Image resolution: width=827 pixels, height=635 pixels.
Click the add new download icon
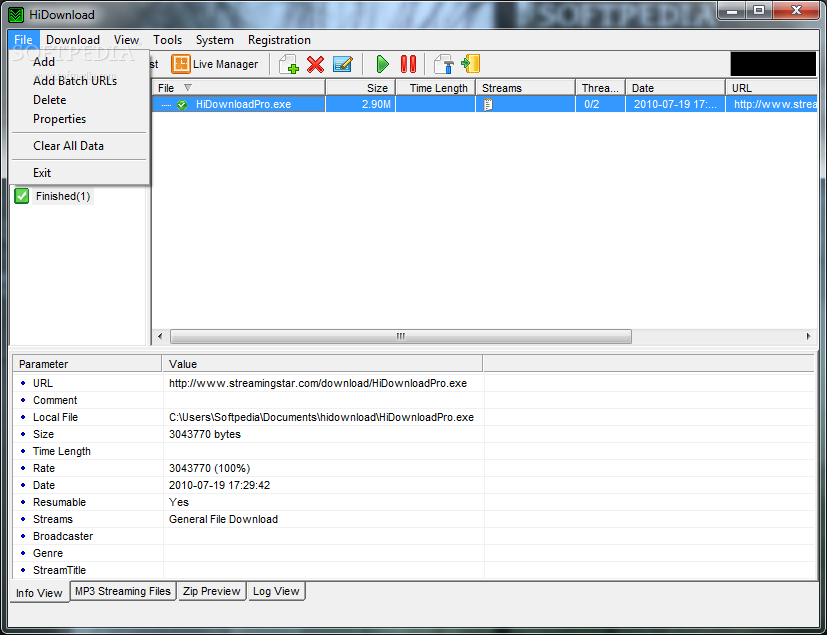[x=289, y=64]
